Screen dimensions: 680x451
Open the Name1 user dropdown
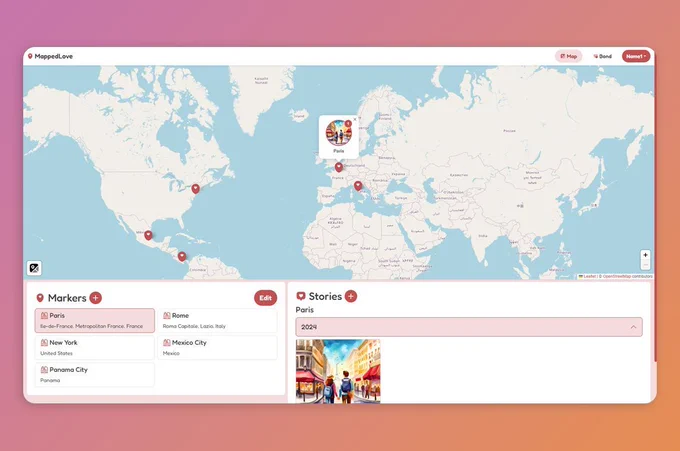pos(636,56)
